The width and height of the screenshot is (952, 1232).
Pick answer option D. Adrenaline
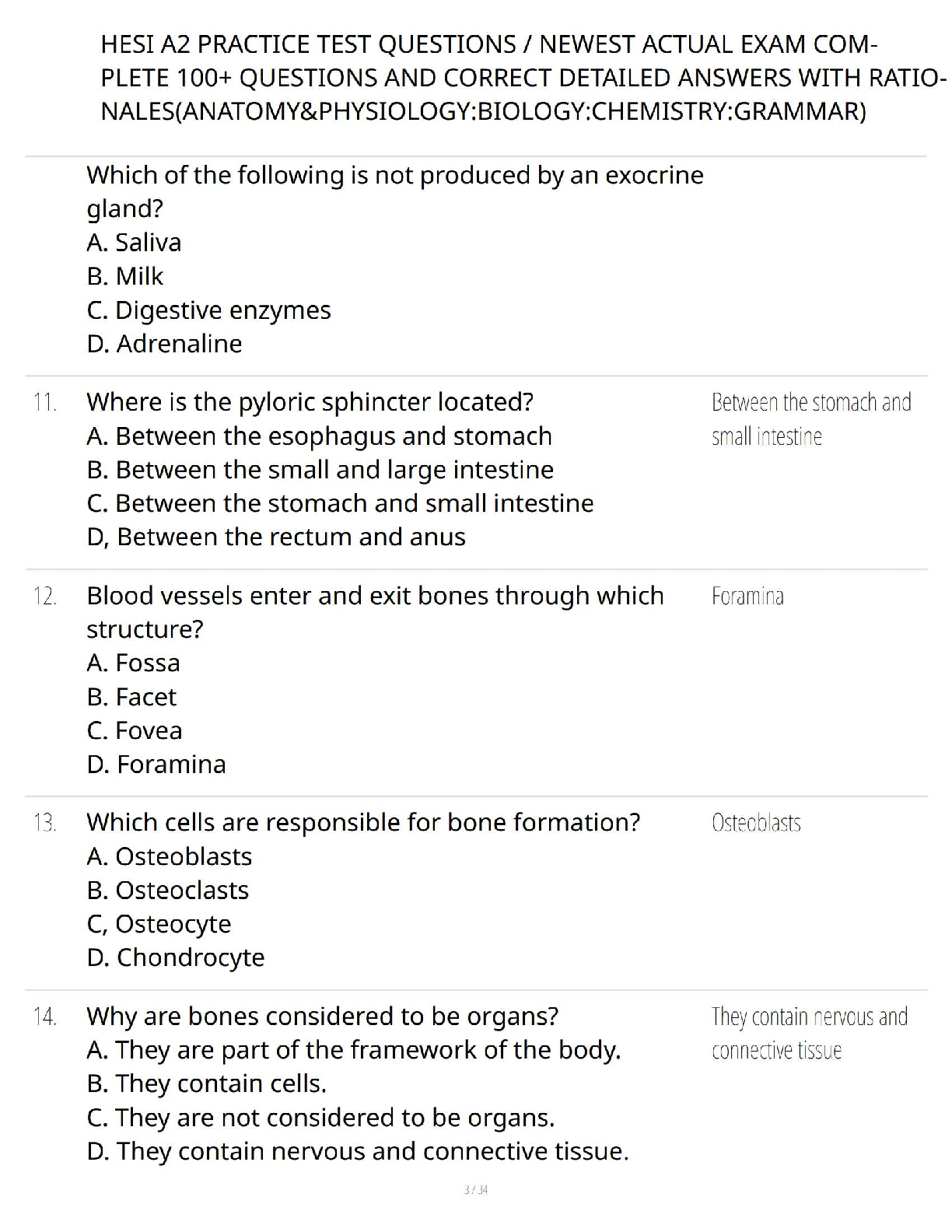(x=164, y=344)
